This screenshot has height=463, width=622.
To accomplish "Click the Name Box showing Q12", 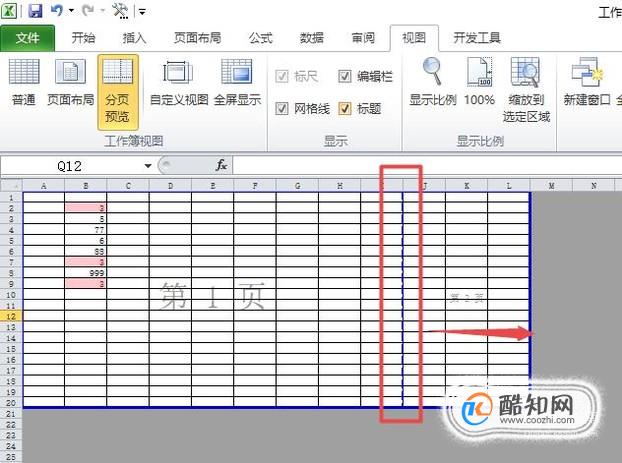I will click(x=70, y=166).
